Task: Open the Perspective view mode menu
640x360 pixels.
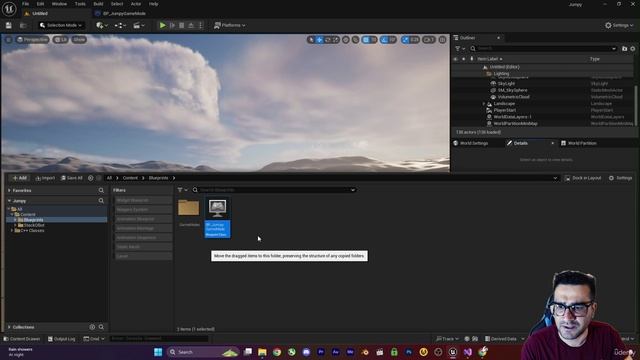Action: (x=33, y=40)
